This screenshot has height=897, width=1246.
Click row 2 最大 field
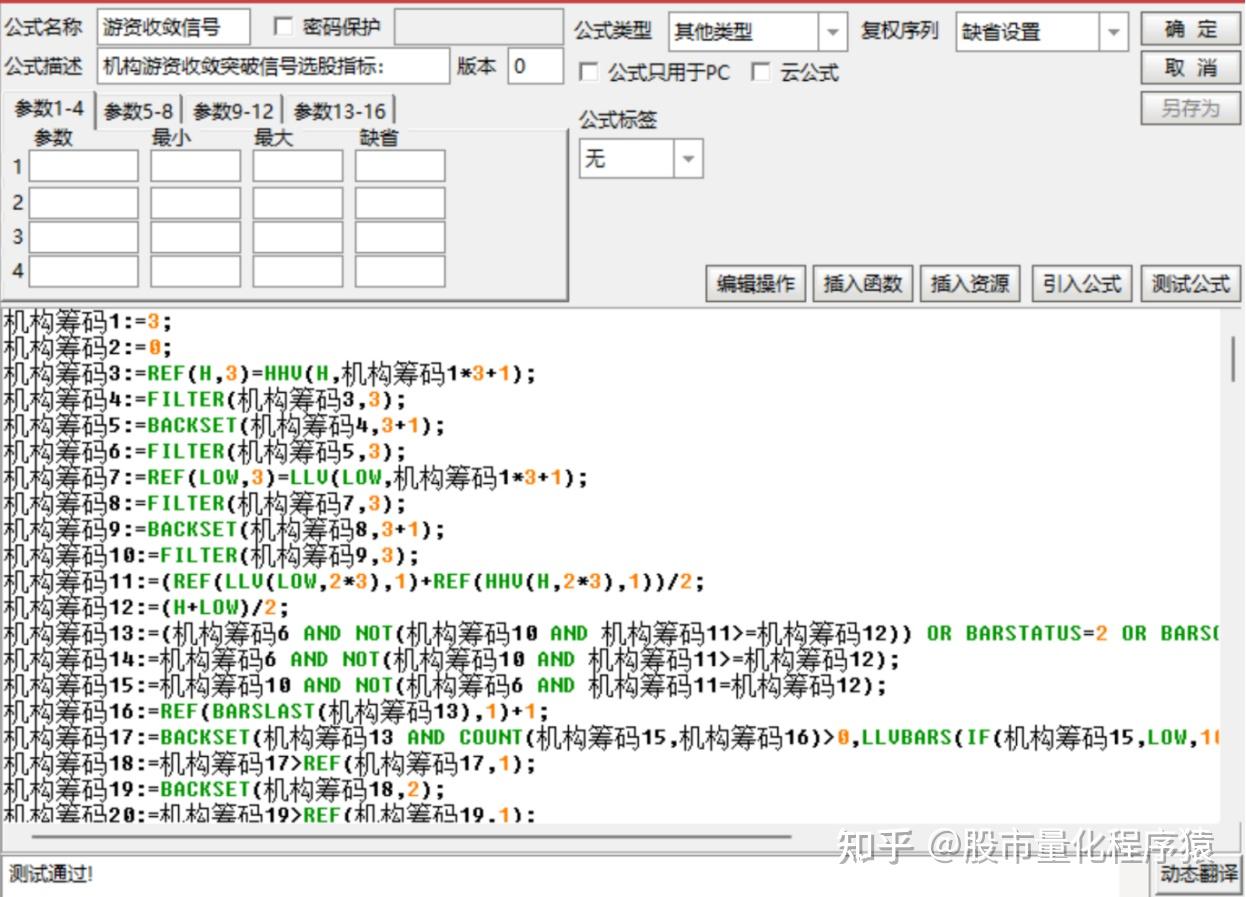pos(297,203)
